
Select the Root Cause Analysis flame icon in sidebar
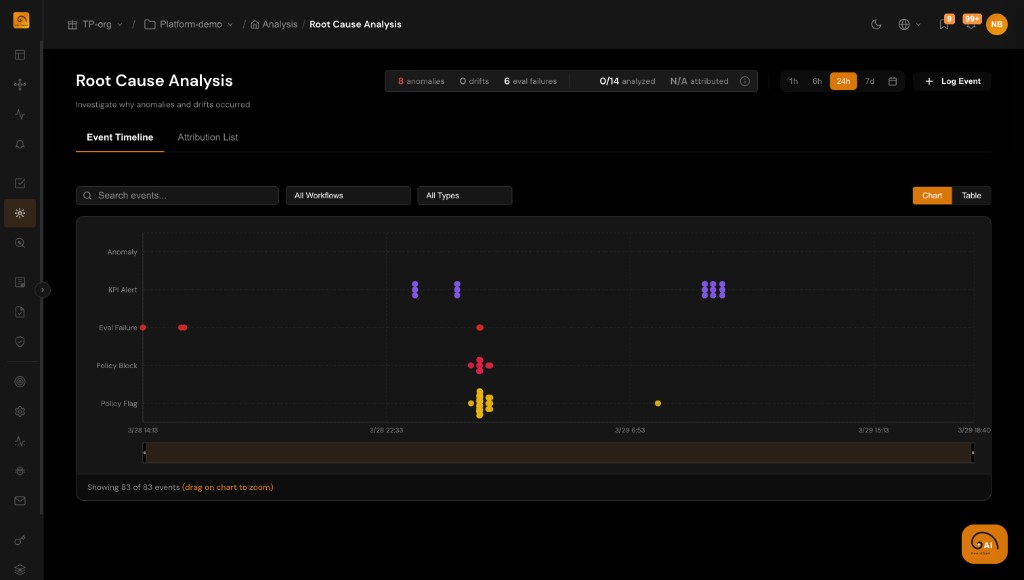pyautogui.click(x=20, y=213)
